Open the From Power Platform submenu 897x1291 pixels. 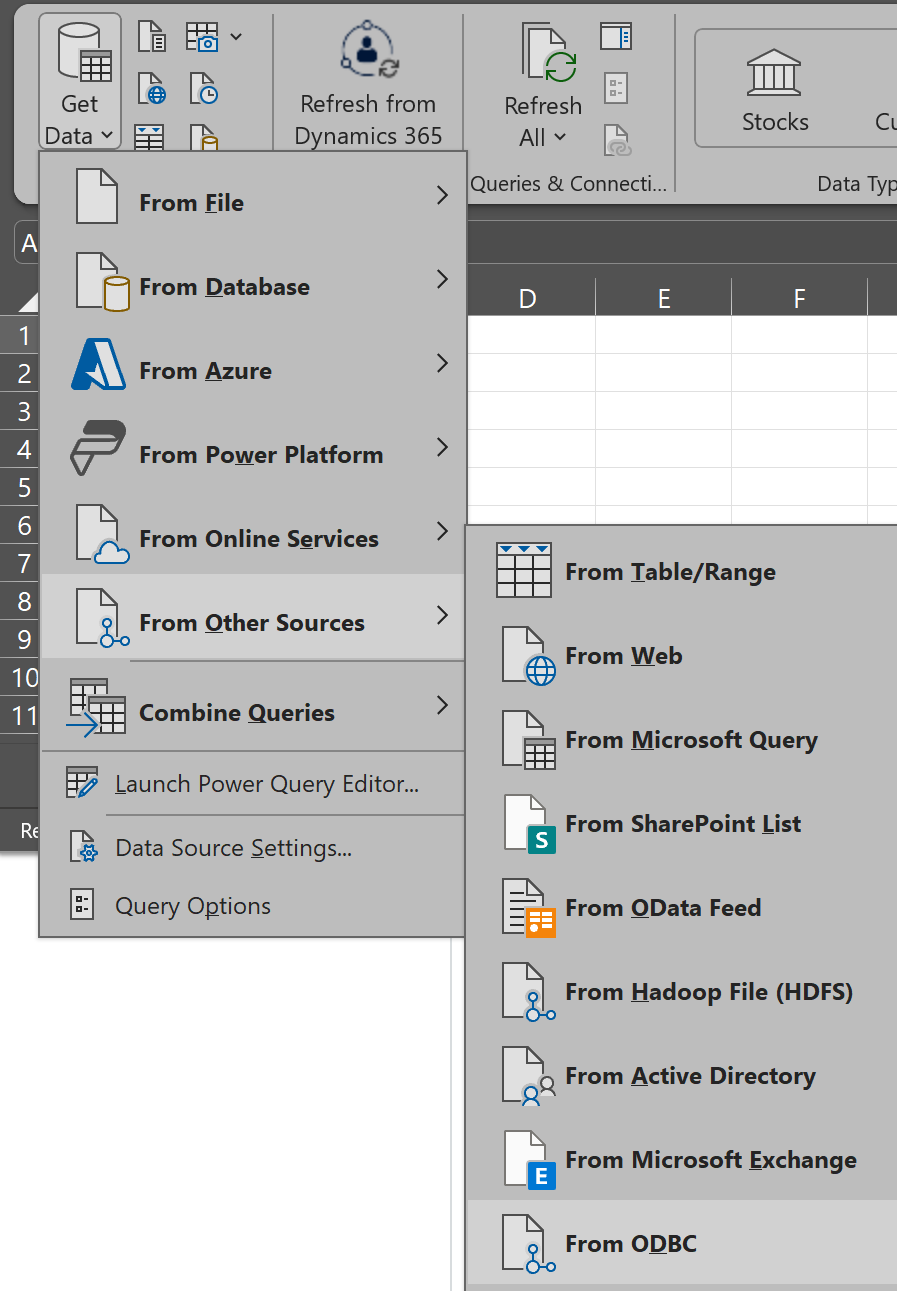click(x=252, y=448)
